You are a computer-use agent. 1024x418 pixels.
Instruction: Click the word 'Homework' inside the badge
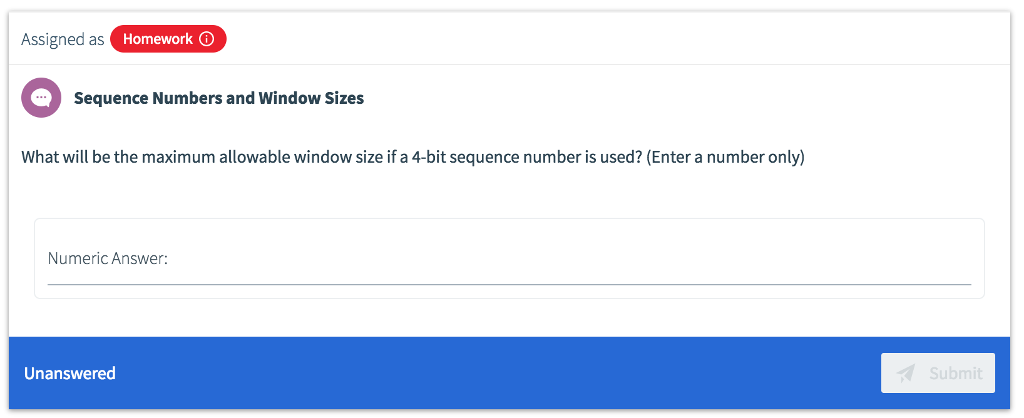(158, 39)
